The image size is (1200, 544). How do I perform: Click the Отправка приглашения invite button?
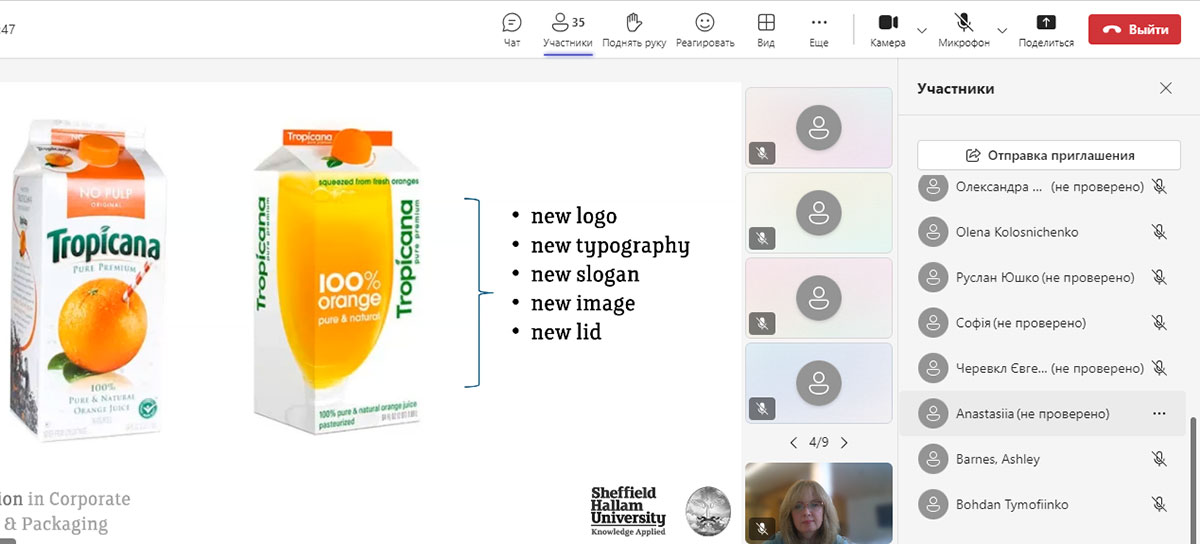click(x=1049, y=155)
